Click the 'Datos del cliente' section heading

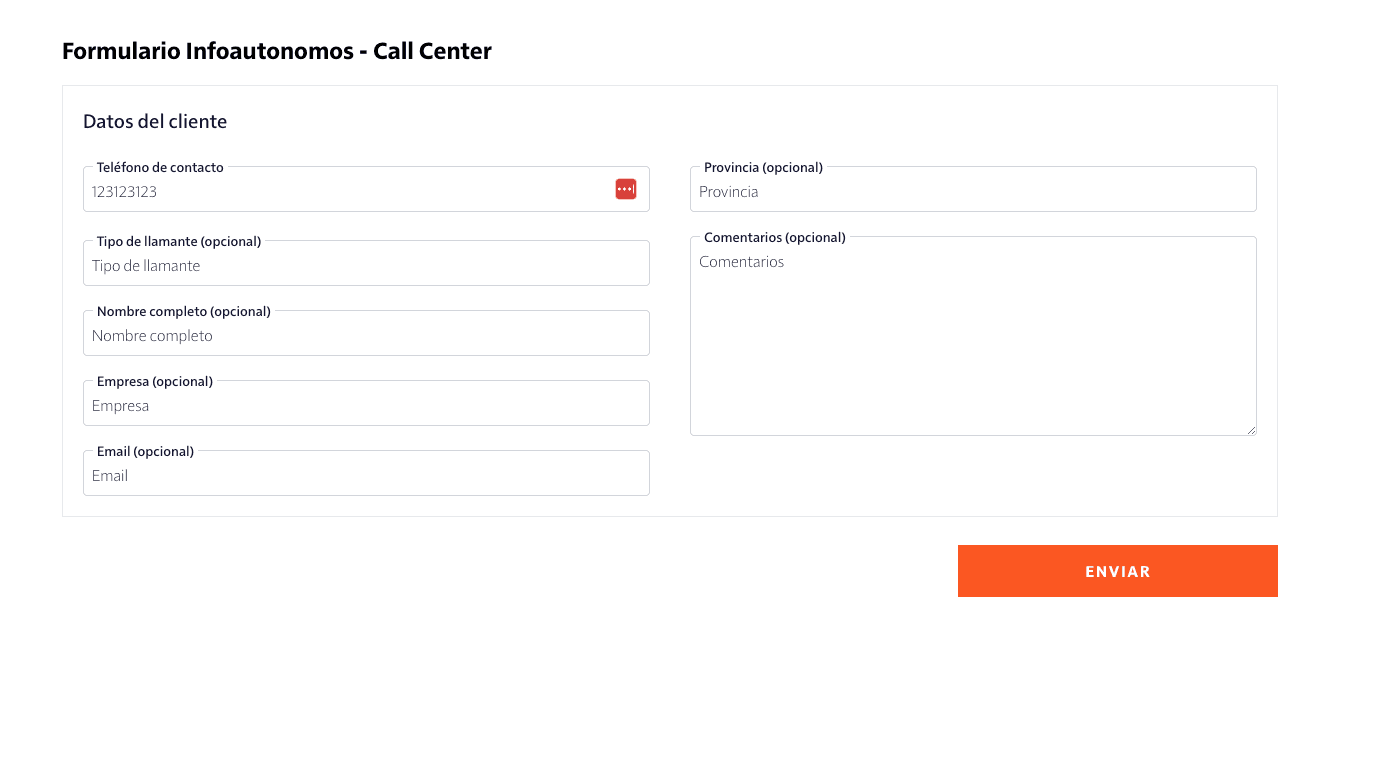tap(155, 121)
